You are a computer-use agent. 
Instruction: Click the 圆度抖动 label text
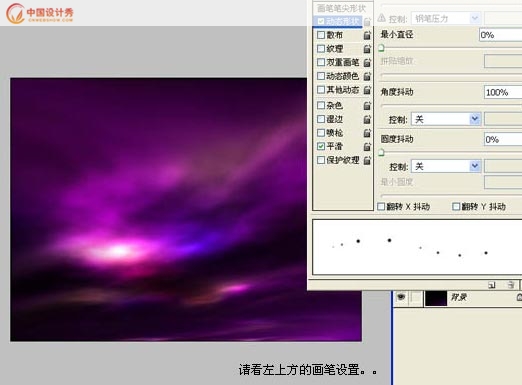pyautogui.click(x=397, y=139)
